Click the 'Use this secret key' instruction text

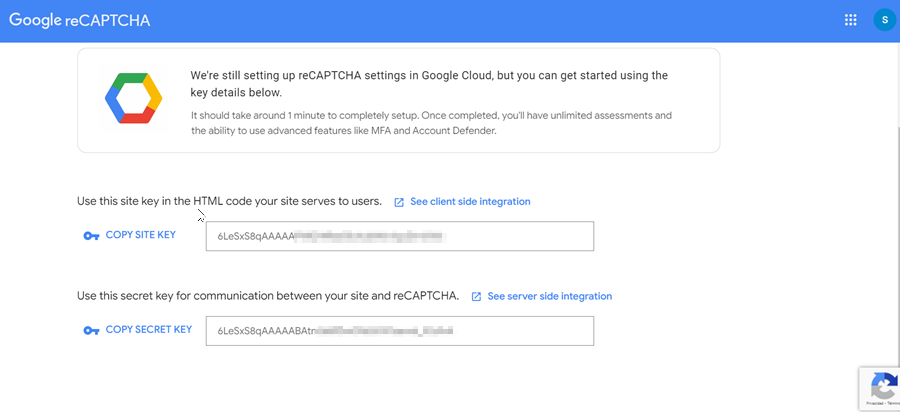click(x=268, y=296)
